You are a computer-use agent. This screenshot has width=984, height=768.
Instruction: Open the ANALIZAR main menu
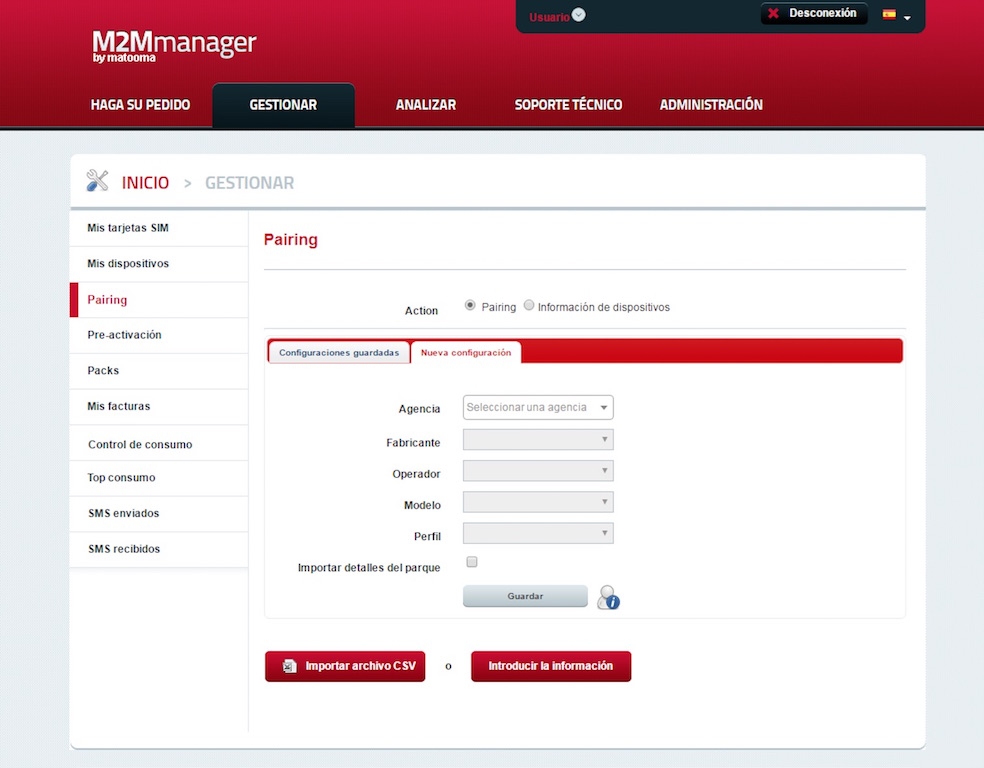click(425, 105)
